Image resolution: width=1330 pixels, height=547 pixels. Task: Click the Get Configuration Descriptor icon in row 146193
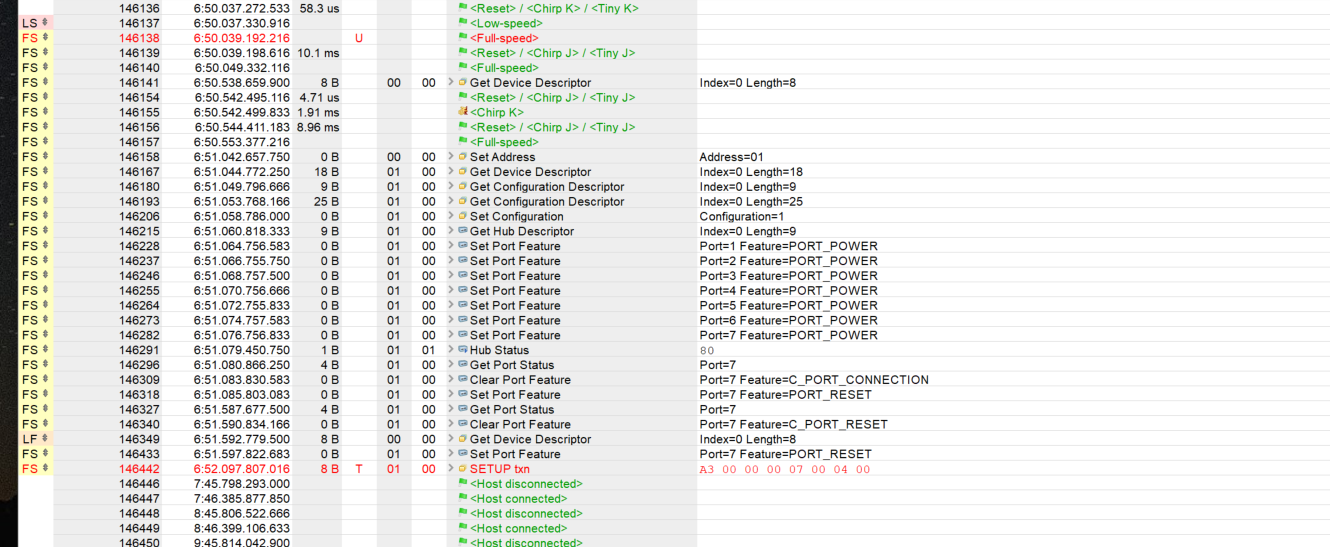[462, 201]
